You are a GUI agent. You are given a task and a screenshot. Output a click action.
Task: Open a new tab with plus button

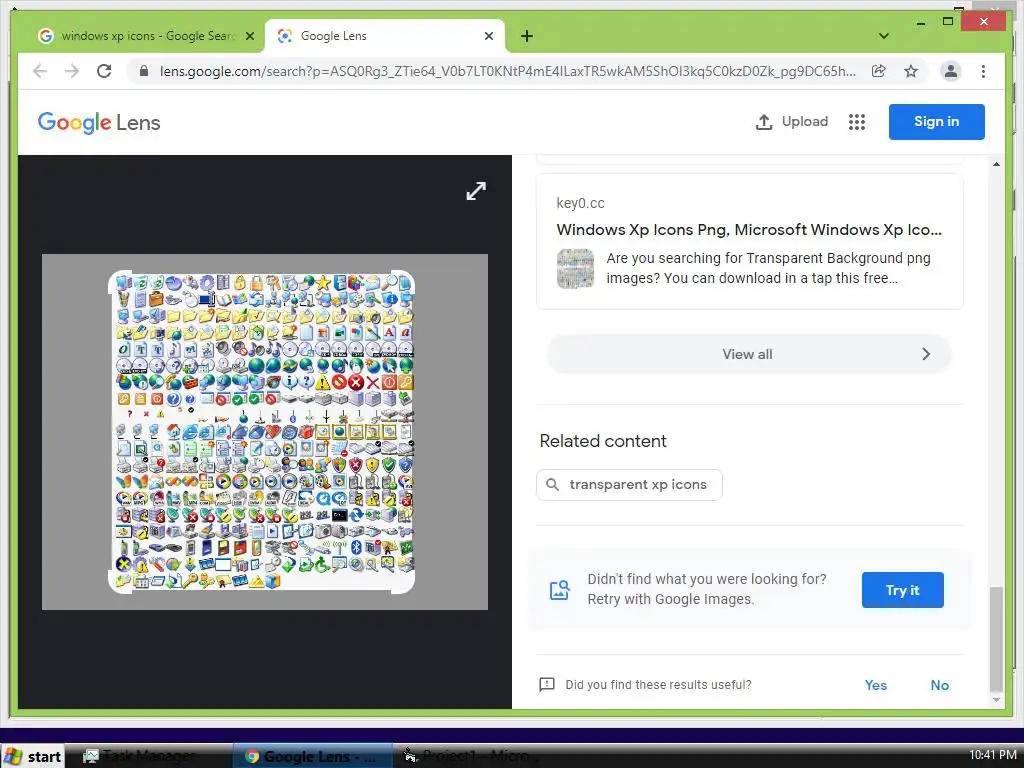tap(527, 36)
